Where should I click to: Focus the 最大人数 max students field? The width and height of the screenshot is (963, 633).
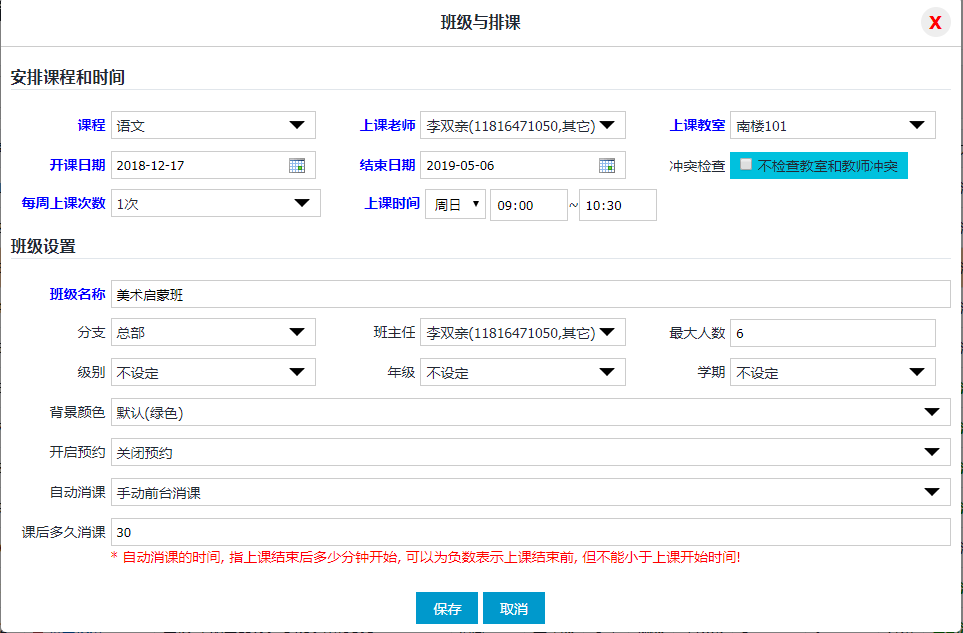tap(832, 332)
